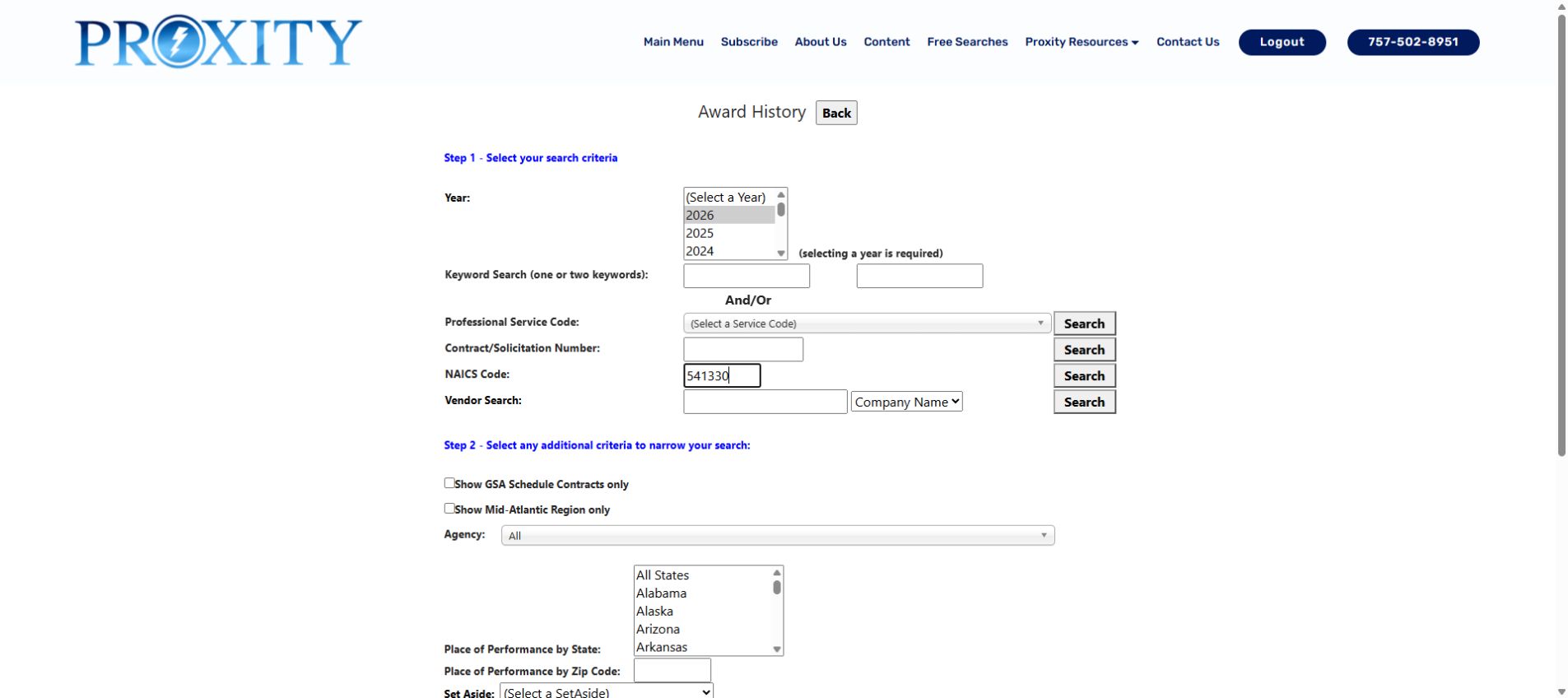
Task: Click the state list scroll-up arrow
Action: click(777, 573)
